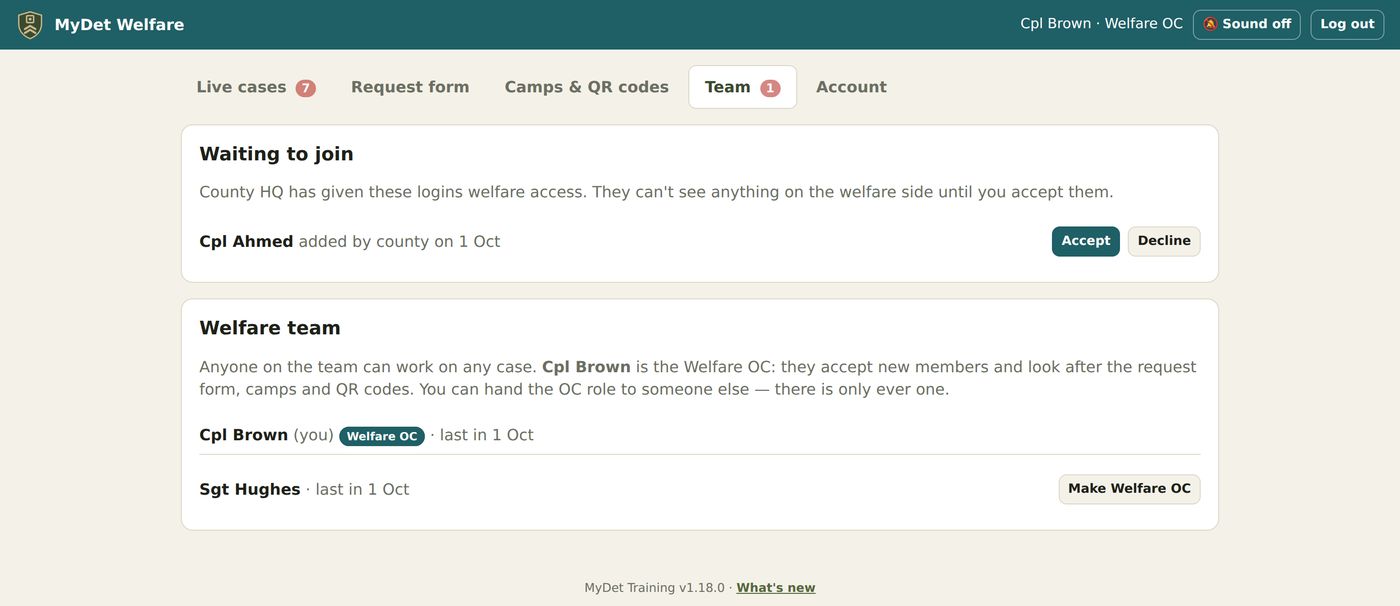The height and width of the screenshot is (606, 1400).
Task: Click the Cpl Ahmed name in waiting list
Action: pyautogui.click(x=246, y=241)
